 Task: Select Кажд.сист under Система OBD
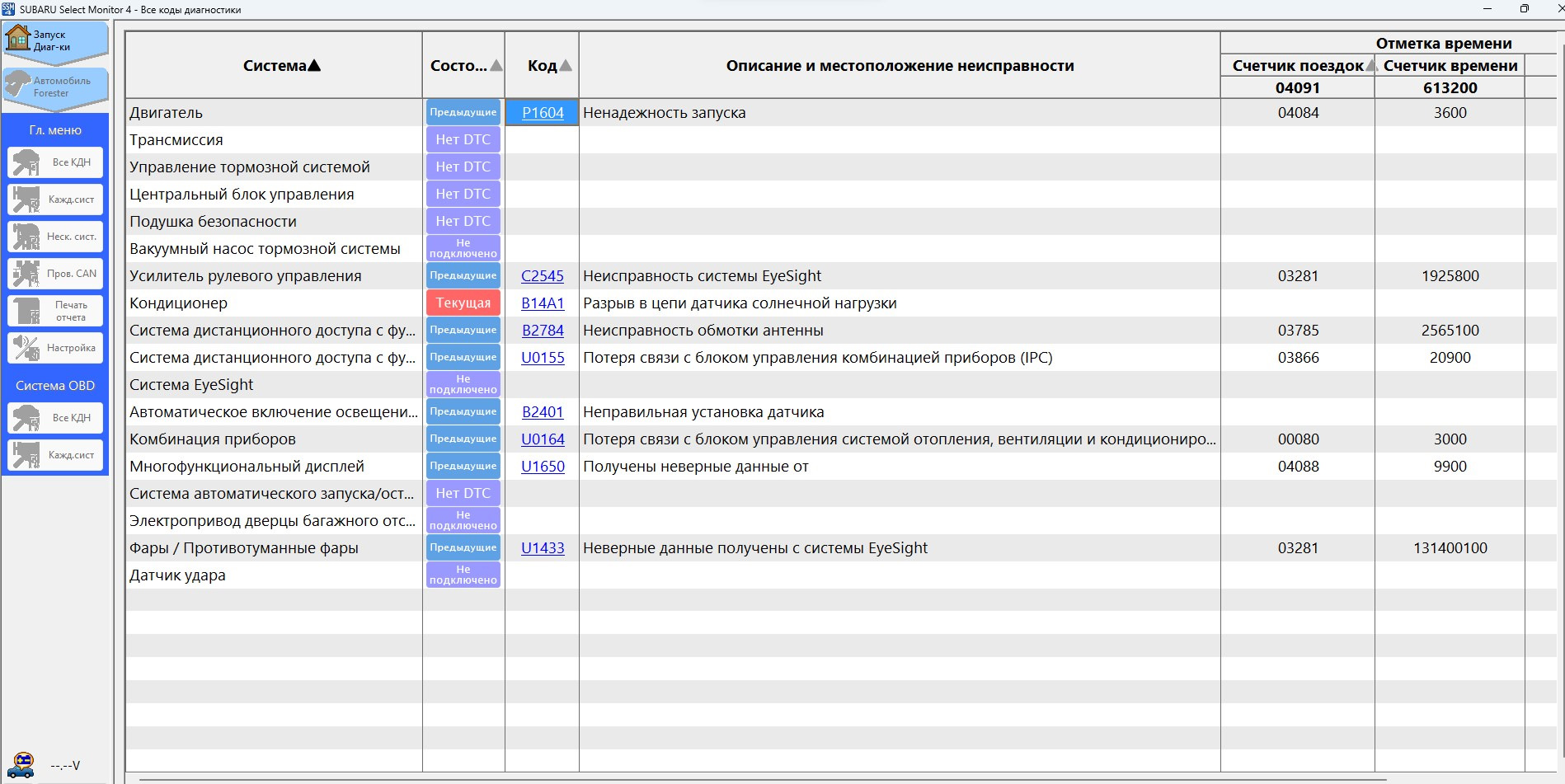coord(55,455)
